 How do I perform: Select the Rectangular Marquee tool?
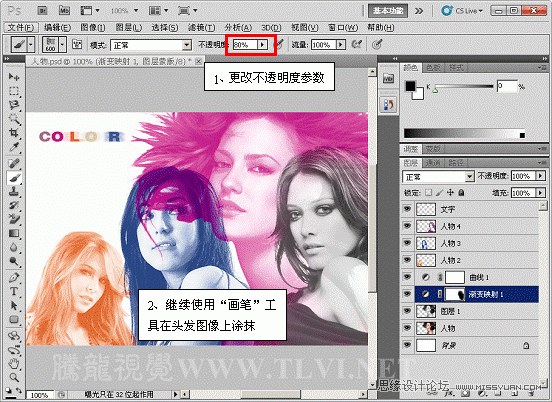[14, 91]
